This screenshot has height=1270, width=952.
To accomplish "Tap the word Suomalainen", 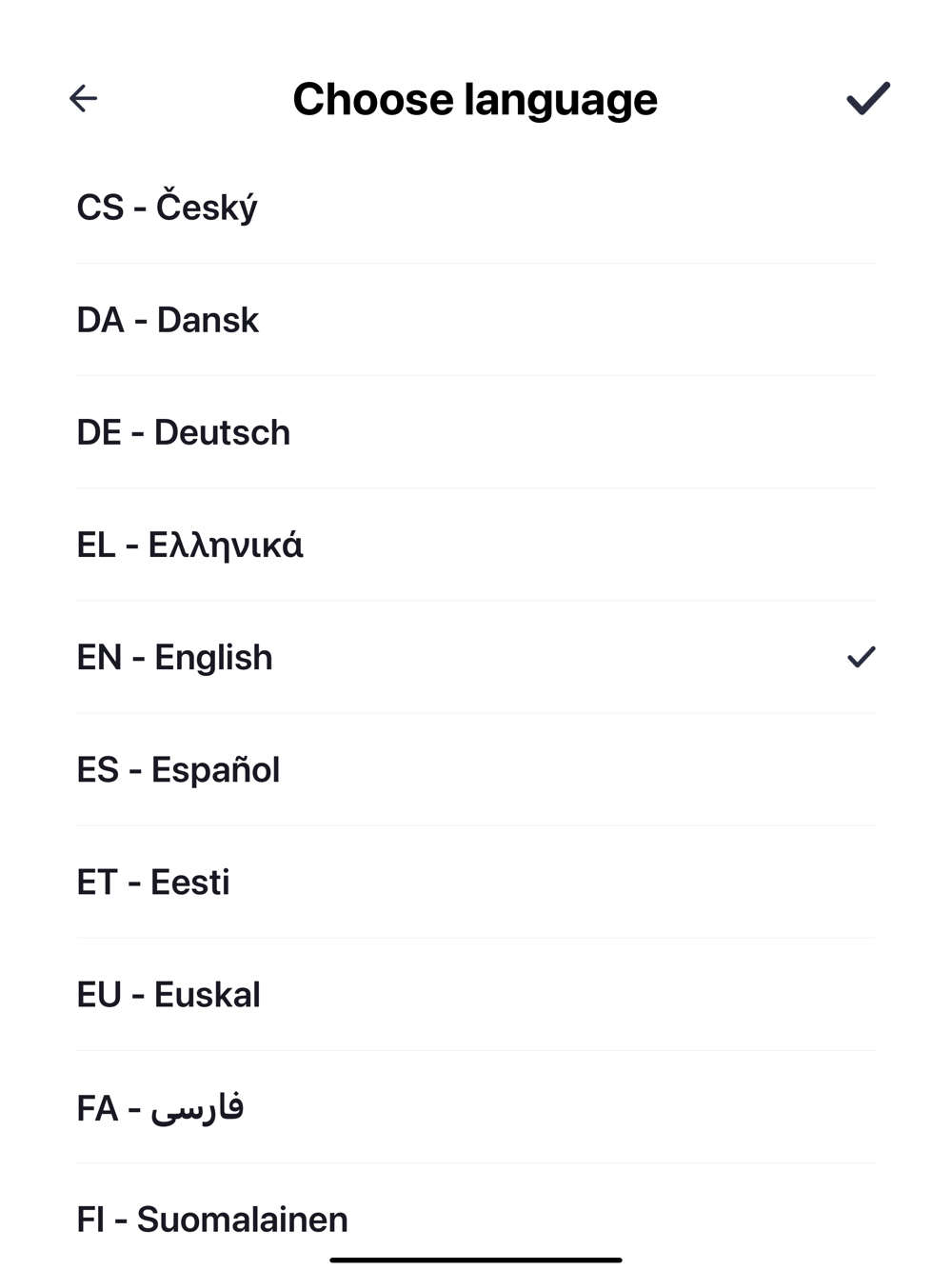I will click(x=243, y=1220).
